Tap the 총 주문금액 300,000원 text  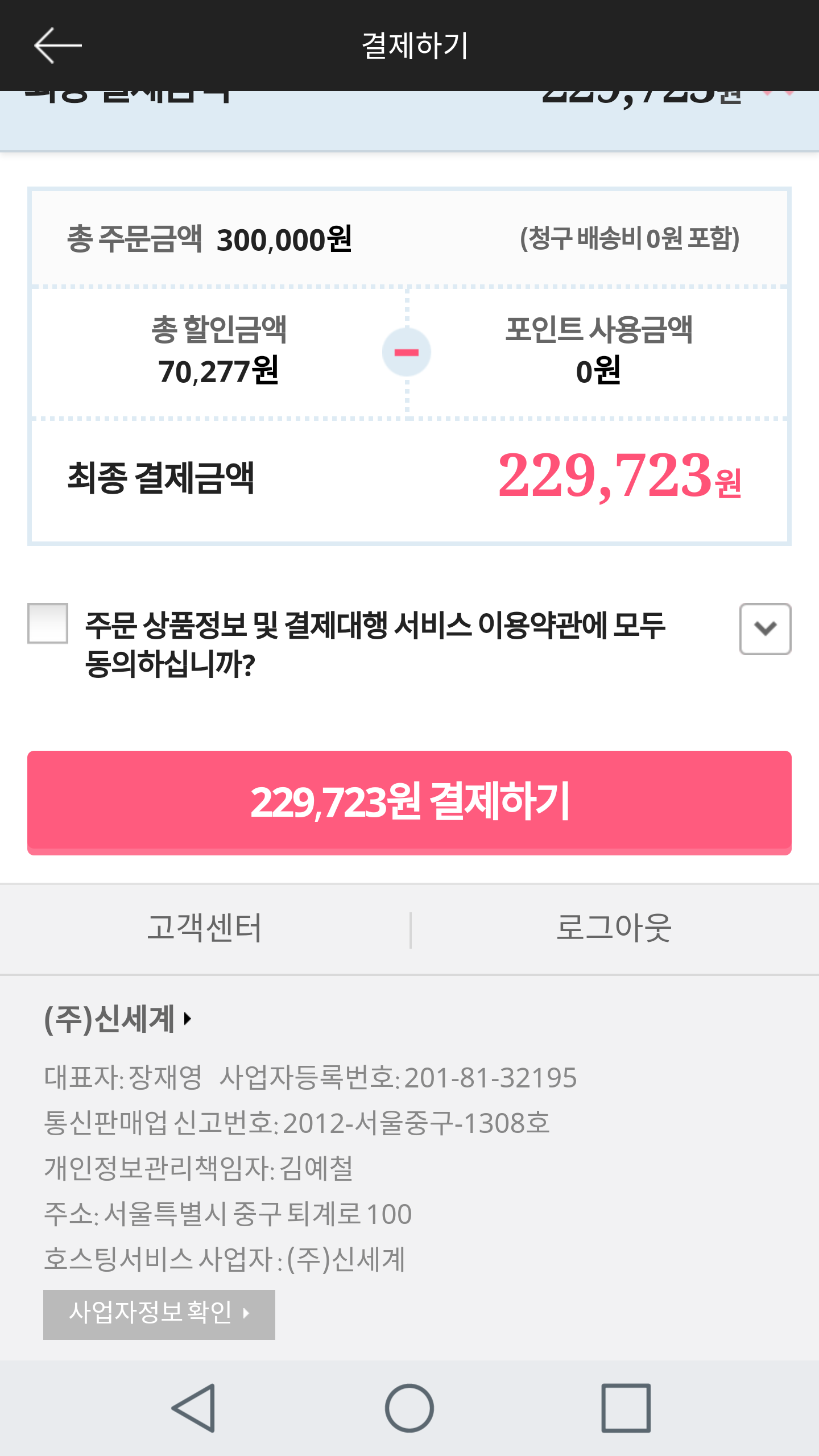209,239
